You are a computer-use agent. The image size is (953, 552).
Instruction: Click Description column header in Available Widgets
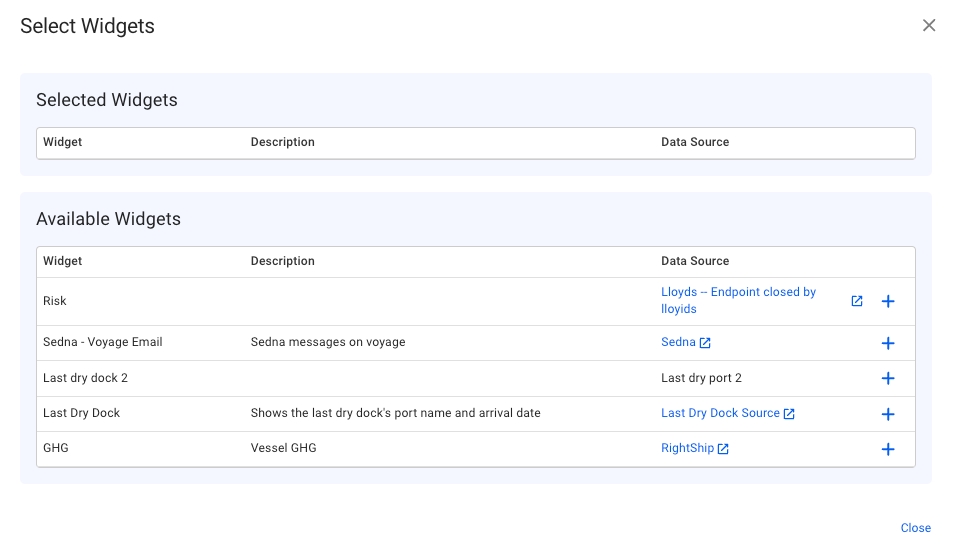pyautogui.click(x=282, y=261)
